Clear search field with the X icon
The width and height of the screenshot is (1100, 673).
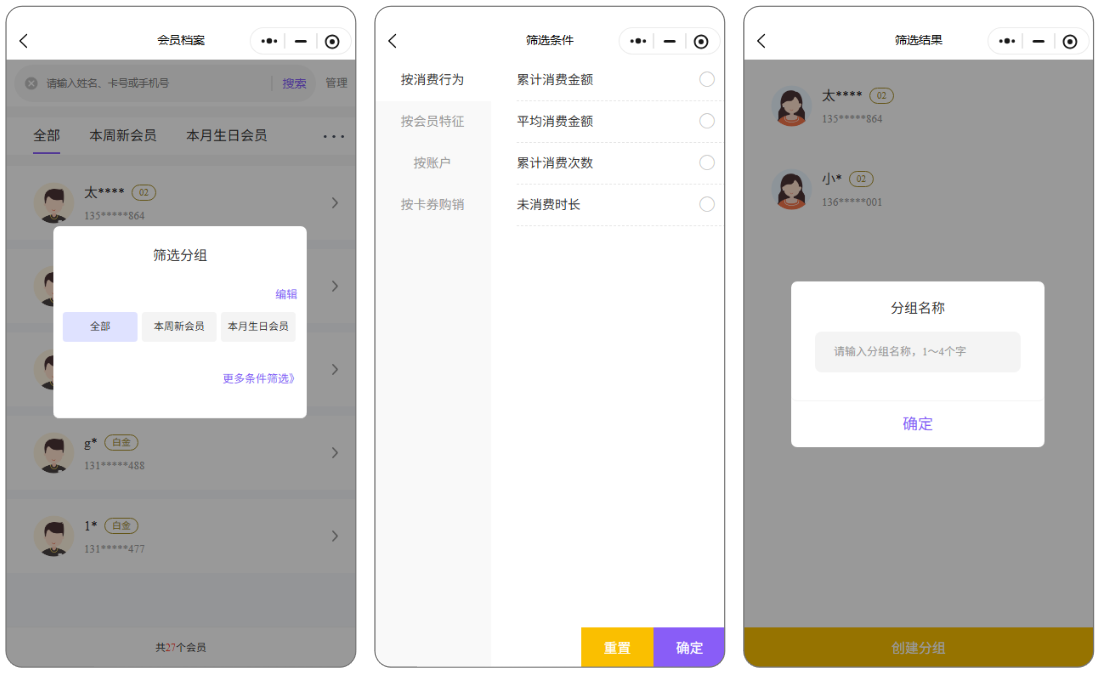31,84
